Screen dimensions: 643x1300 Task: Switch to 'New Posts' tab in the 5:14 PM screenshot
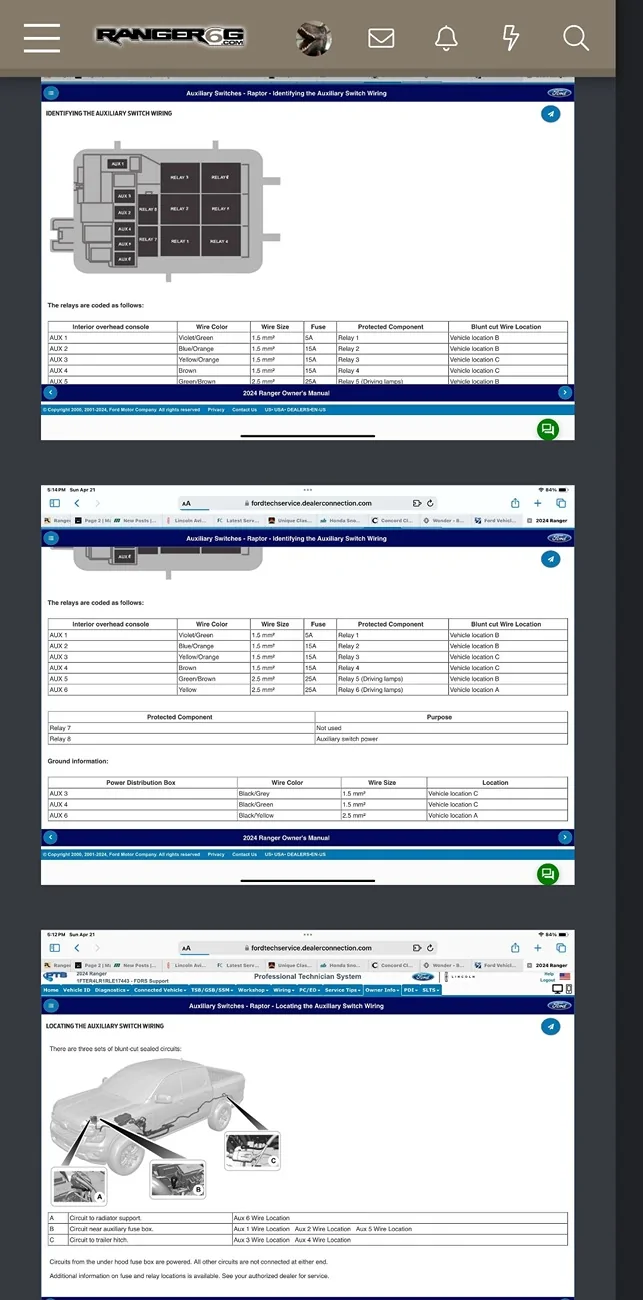tap(137, 520)
